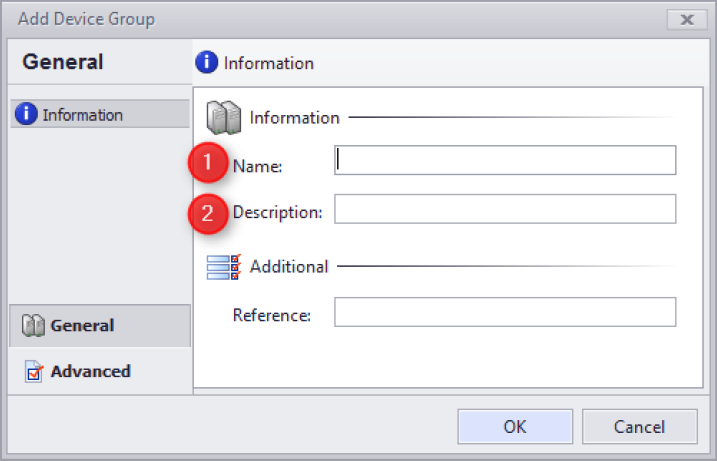
Task: Click the red number 1 callout badge
Action: pos(208,163)
